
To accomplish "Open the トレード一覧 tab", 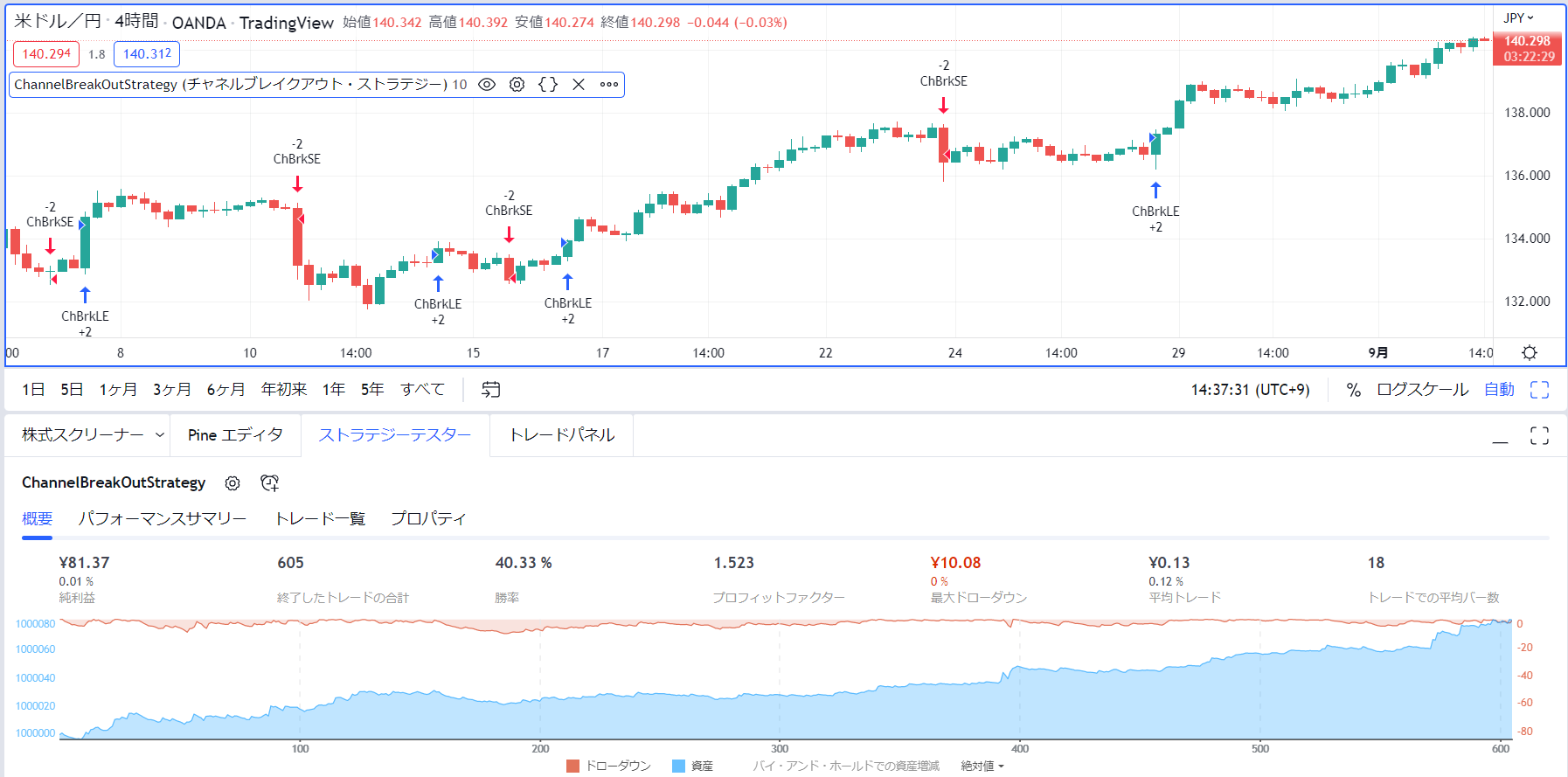I will point(320,519).
